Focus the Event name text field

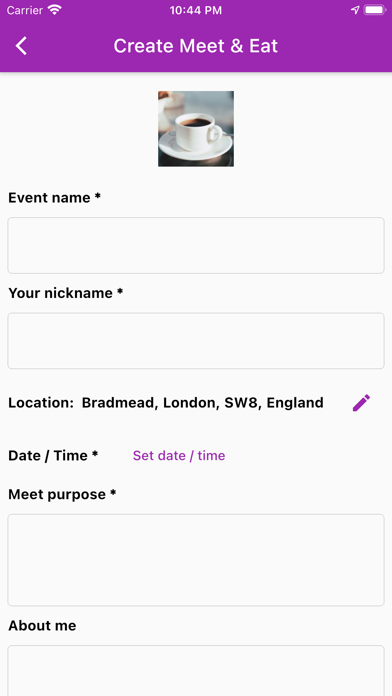[196, 245]
